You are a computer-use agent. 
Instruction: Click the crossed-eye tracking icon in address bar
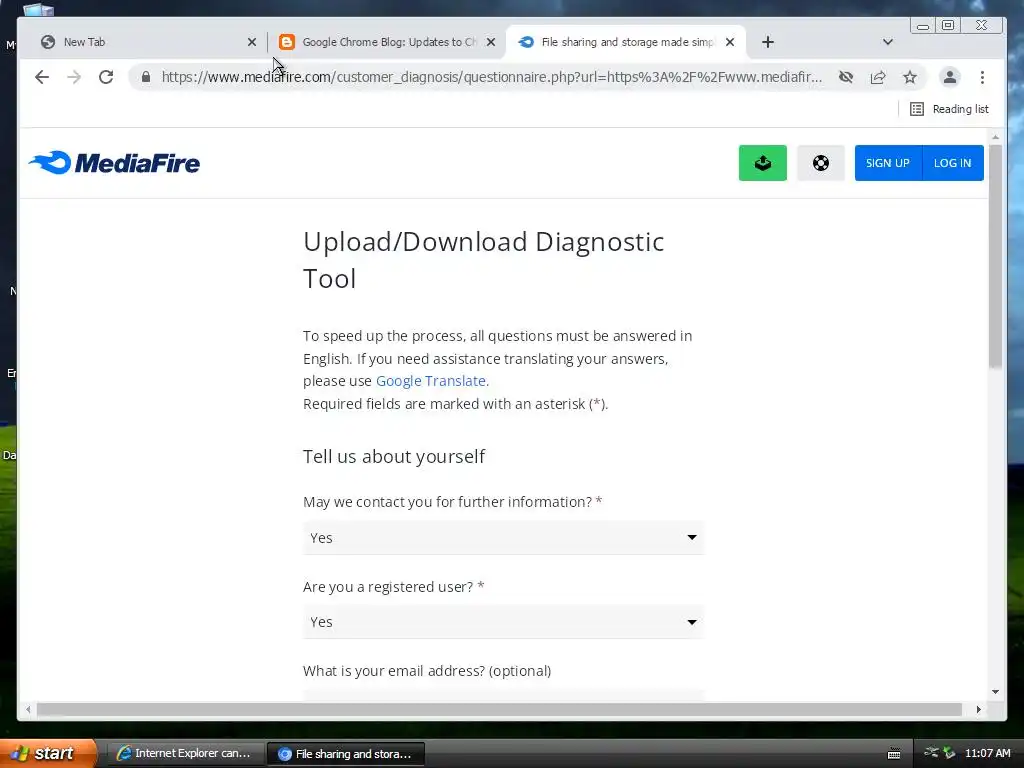pyautogui.click(x=846, y=77)
